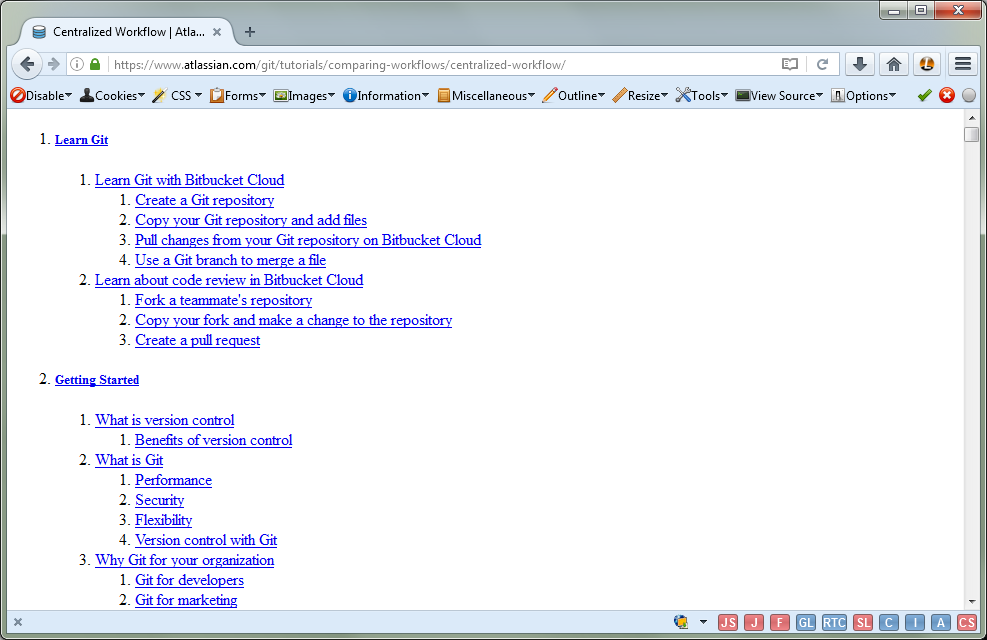This screenshot has width=987, height=640.
Task: Toggle the F button in status bar
Action: click(x=780, y=622)
